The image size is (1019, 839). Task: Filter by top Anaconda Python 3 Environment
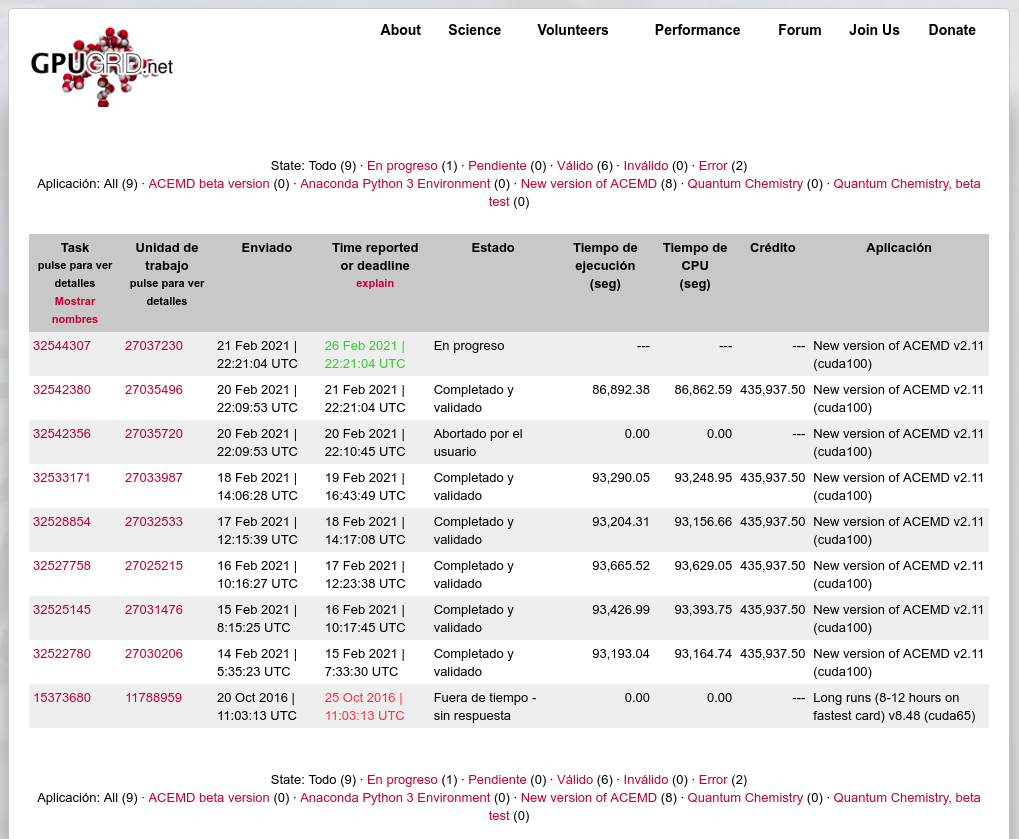395,184
